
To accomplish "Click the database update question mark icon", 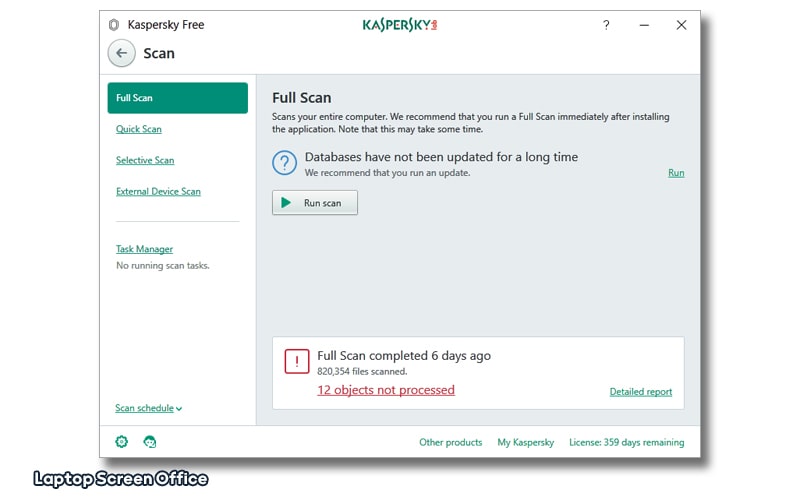I will pyautogui.click(x=284, y=163).
